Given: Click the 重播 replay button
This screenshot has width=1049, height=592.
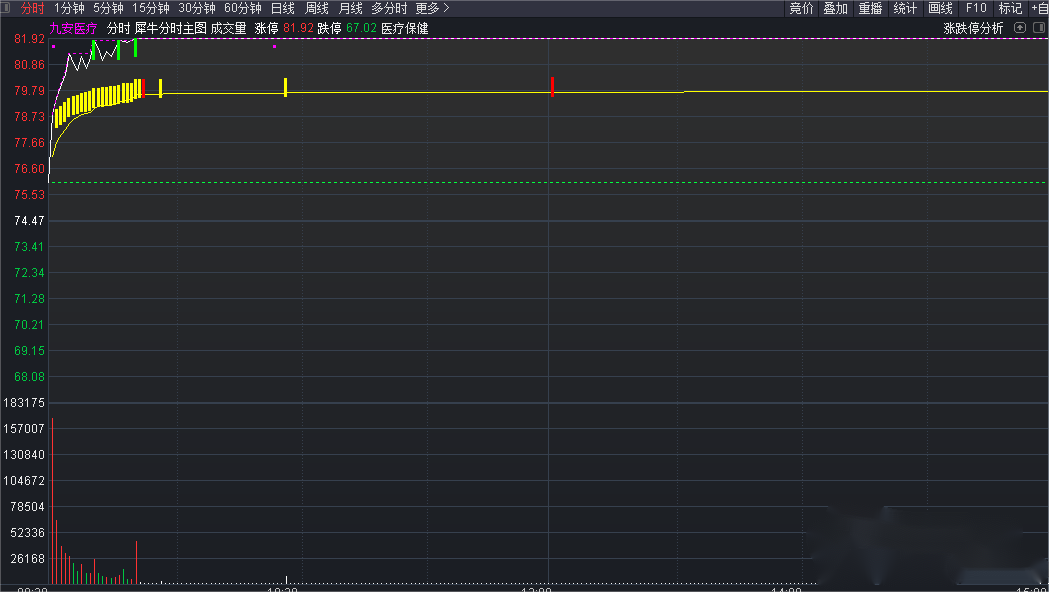Looking at the screenshot, I should click(x=870, y=8).
